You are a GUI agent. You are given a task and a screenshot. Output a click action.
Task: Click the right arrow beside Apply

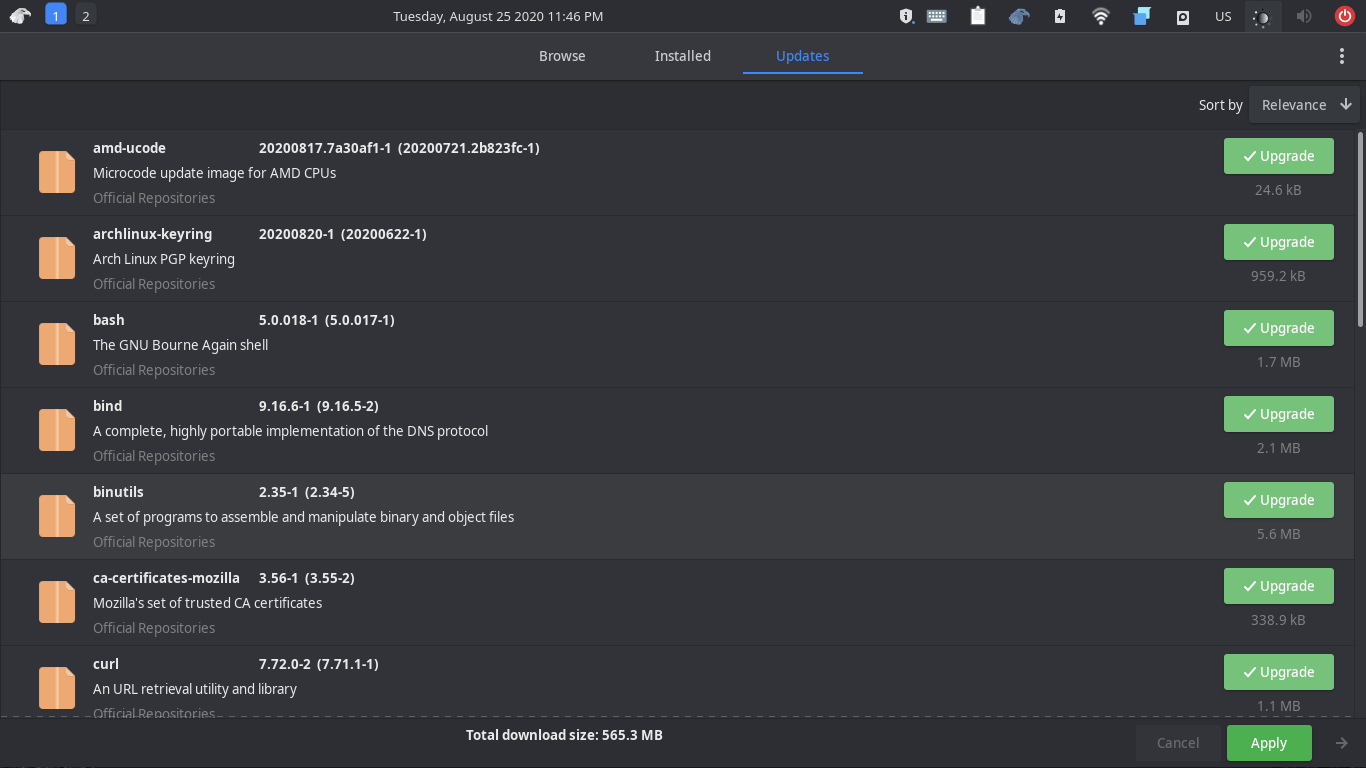click(1342, 743)
